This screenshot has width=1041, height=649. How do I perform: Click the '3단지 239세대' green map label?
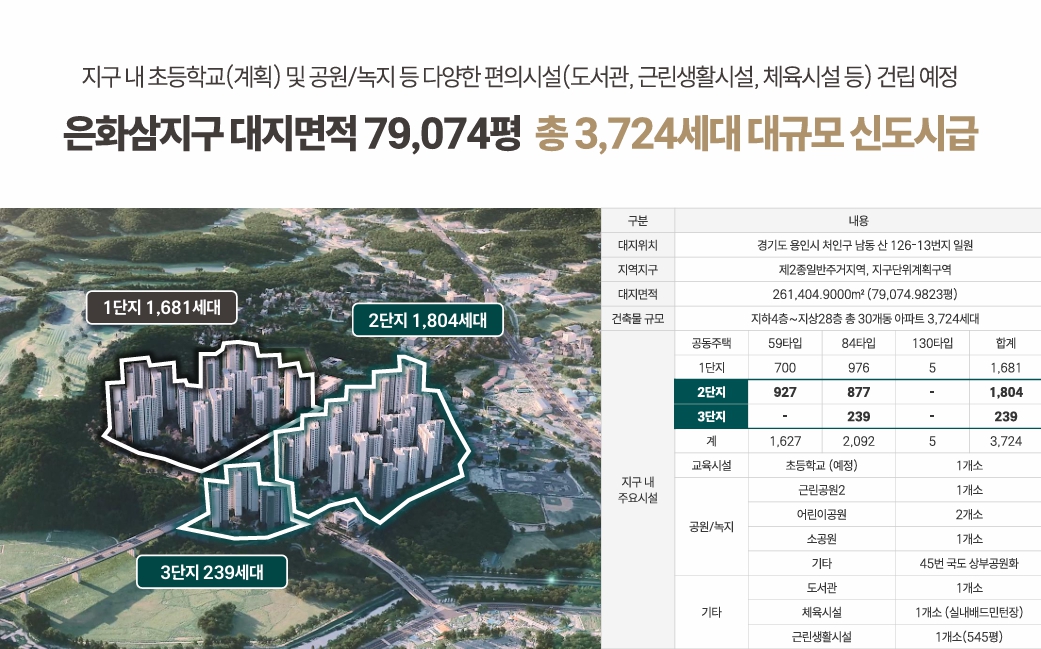click(212, 572)
